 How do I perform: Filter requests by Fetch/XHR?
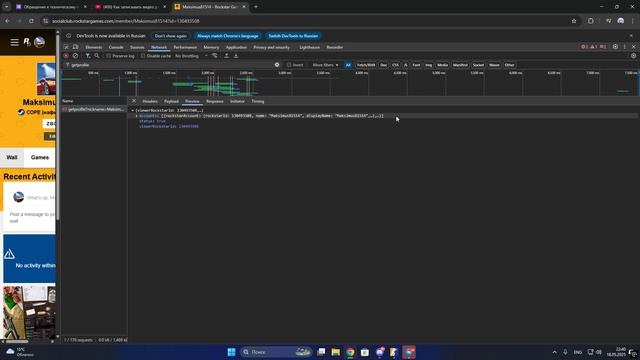(x=366, y=65)
